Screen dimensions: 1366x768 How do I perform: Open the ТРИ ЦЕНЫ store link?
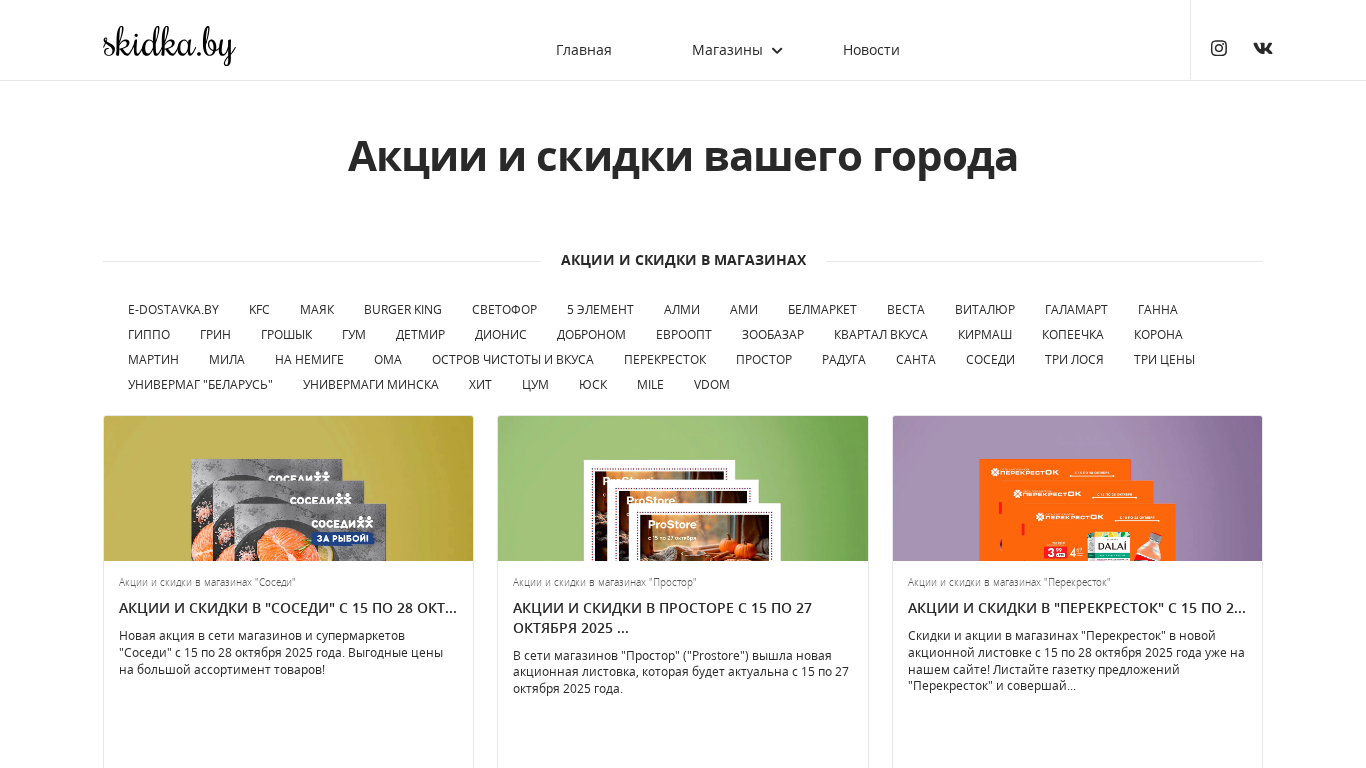pyautogui.click(x=1164, y=359)
